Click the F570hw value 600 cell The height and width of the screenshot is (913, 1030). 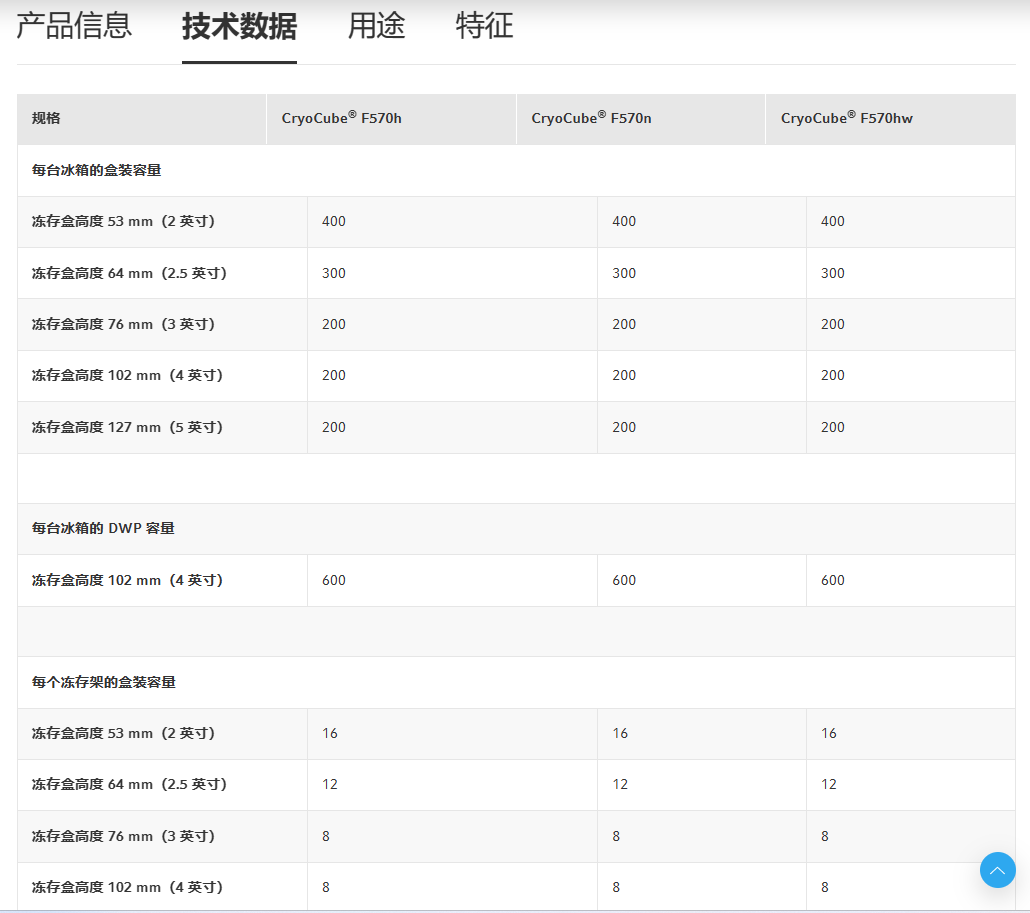(911, 580)
